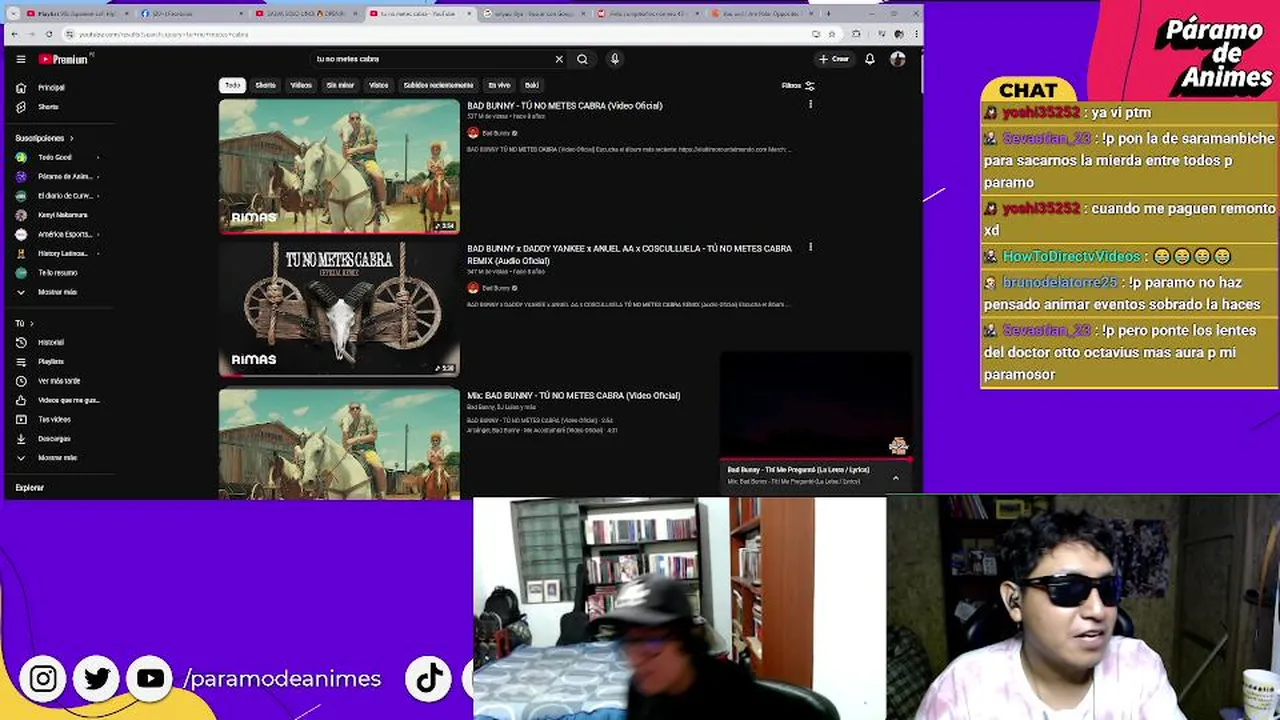The image size is (1280, 720).
Task: Click the miniplayer video area
Action: [815, 405]
